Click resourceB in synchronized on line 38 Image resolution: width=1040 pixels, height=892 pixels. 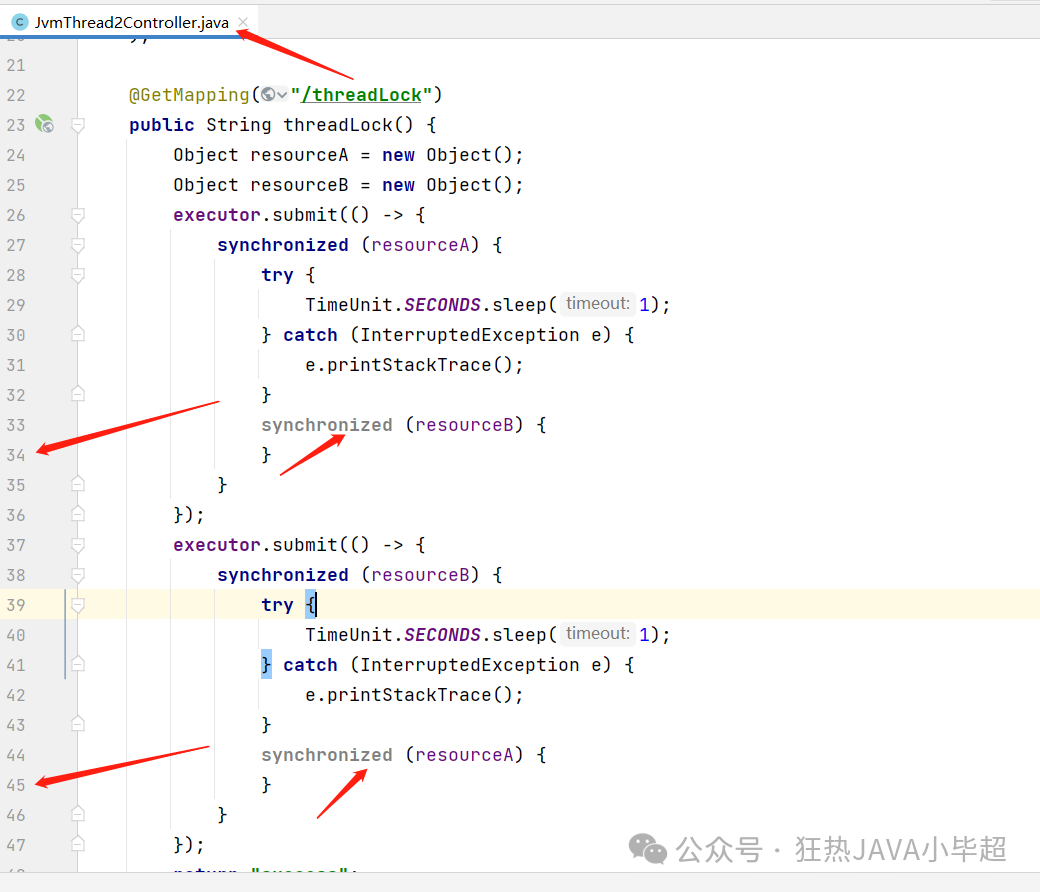click(421, 574)
